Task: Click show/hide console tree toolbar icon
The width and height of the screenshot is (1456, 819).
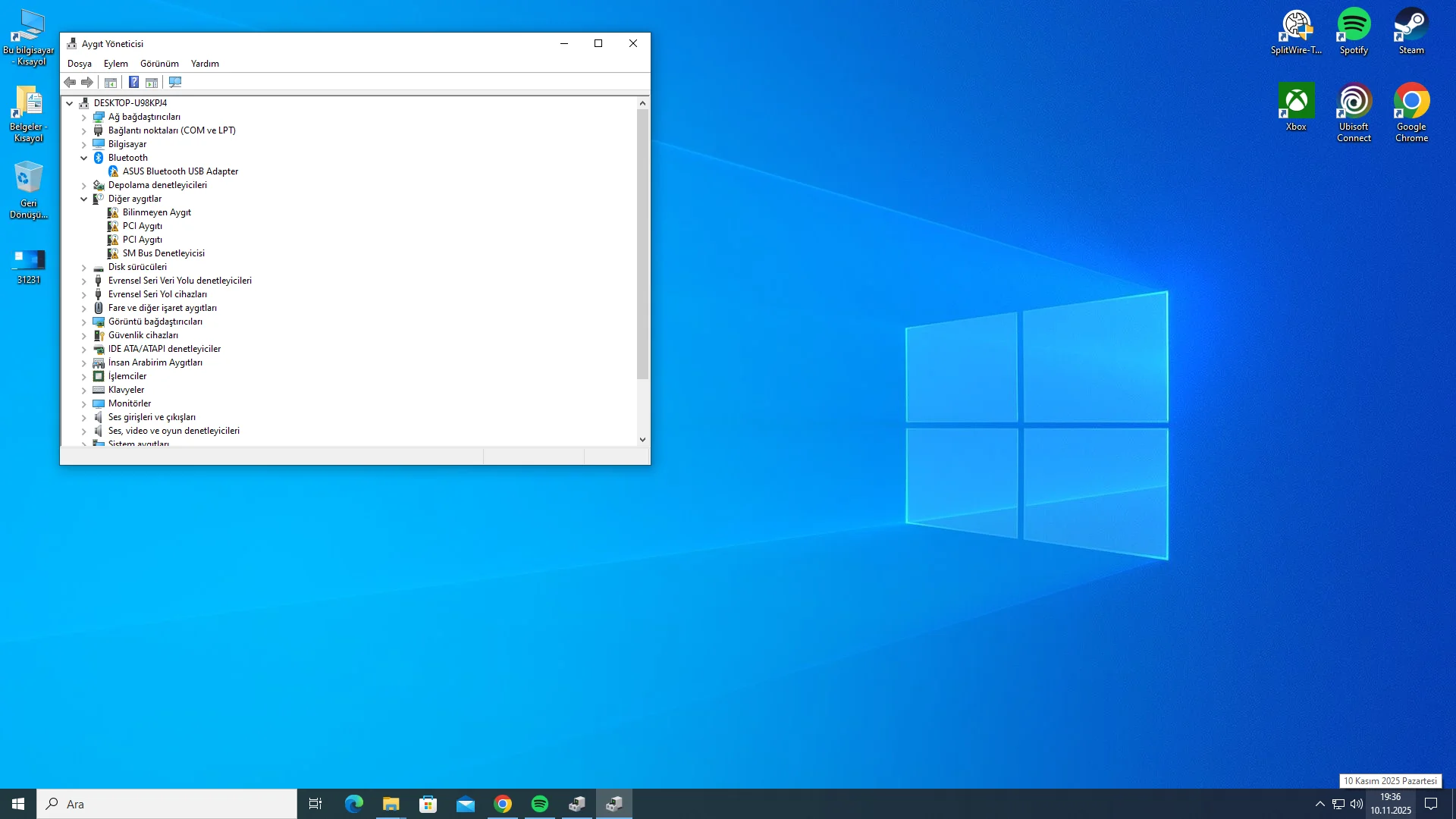Action: click(x=111, y=82)
